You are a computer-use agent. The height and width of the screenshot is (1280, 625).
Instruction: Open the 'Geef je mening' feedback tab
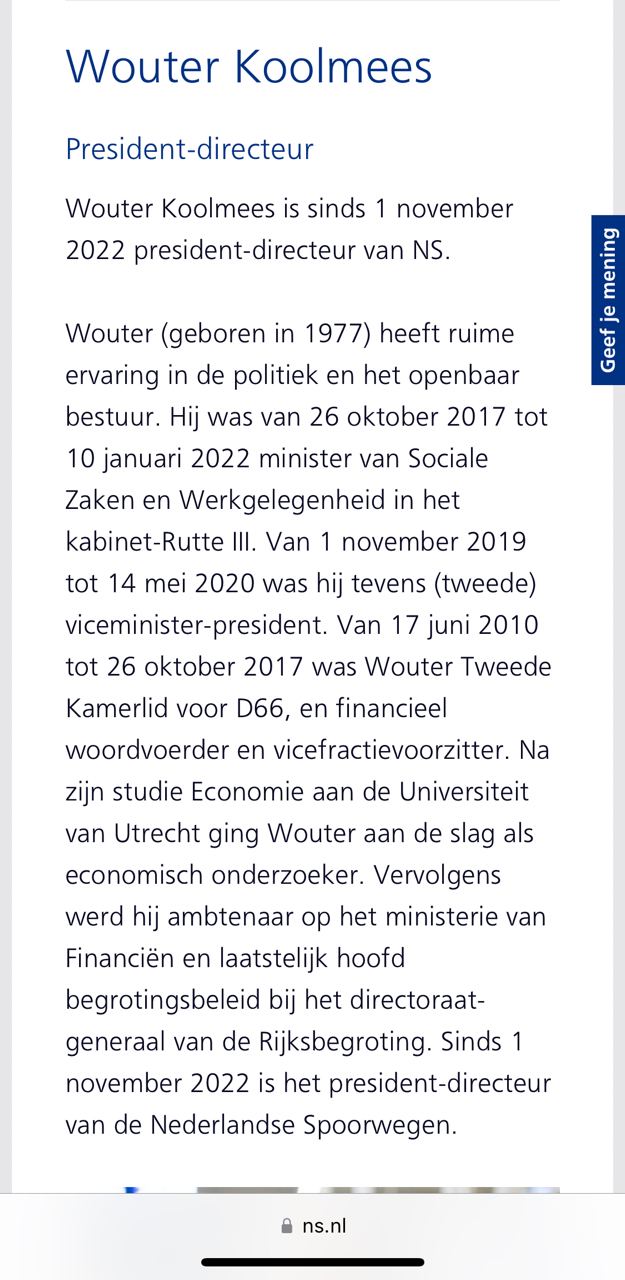[x=608, y=300]
